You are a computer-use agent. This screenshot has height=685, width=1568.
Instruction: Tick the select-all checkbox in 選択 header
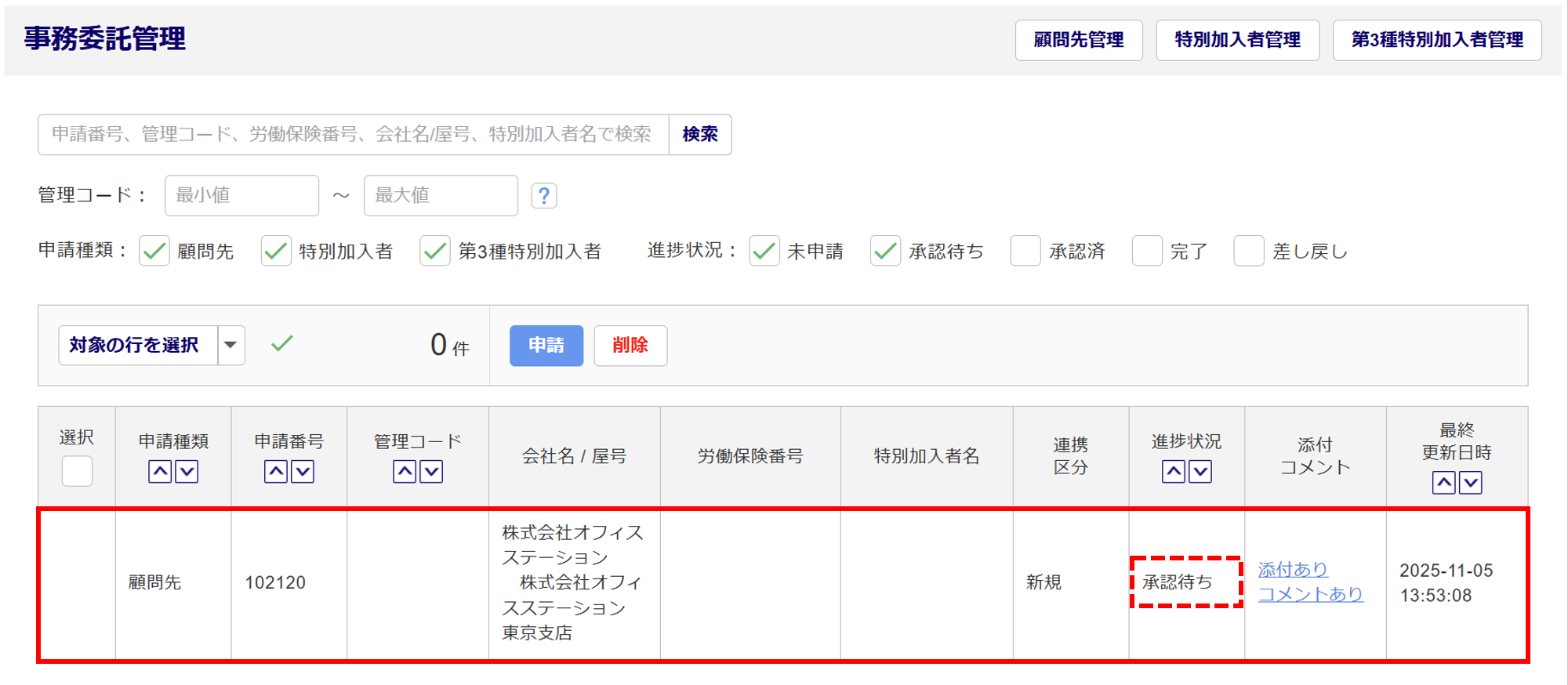tap(77, 471)
